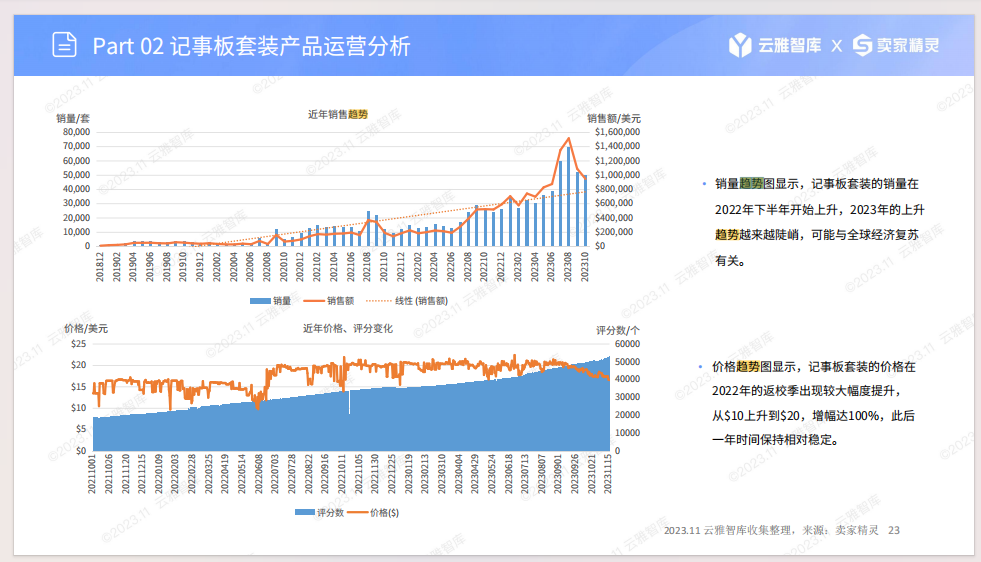The height and width of the screenshot is (562, 981).
Task: Click the 云雅智库 brand name in the header
Action: [789, 45]
